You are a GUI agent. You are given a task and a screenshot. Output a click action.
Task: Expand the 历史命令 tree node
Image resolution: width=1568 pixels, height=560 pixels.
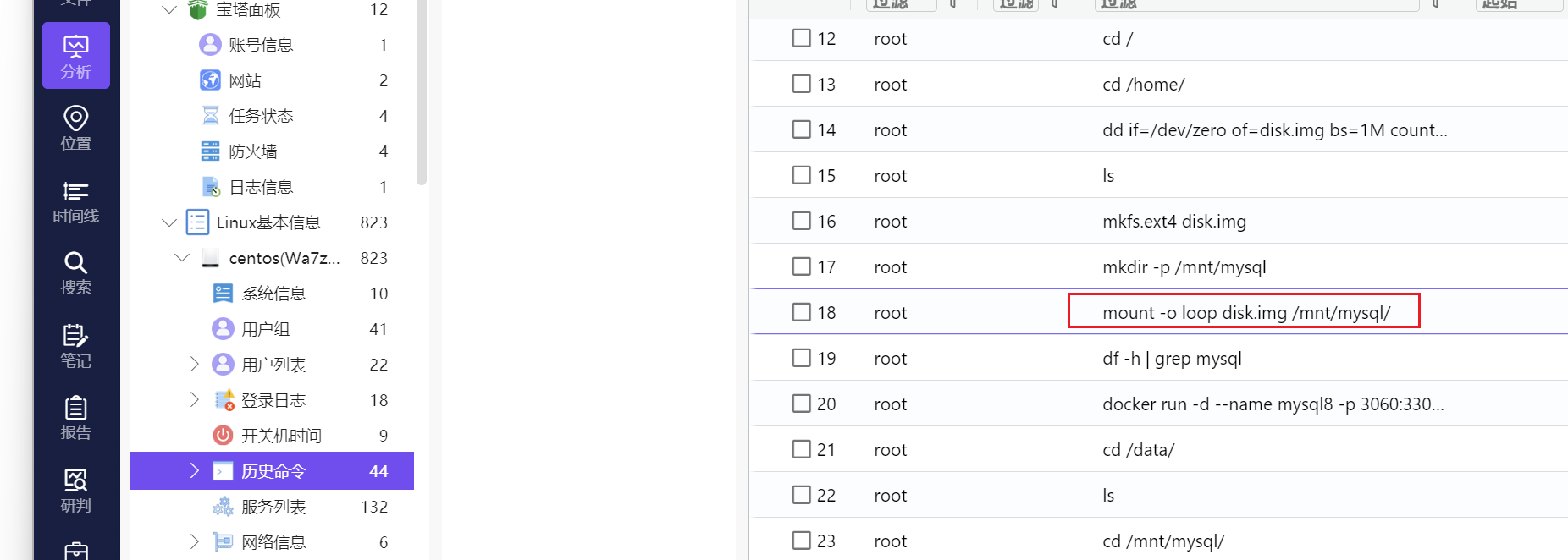(x=195, y=471)
